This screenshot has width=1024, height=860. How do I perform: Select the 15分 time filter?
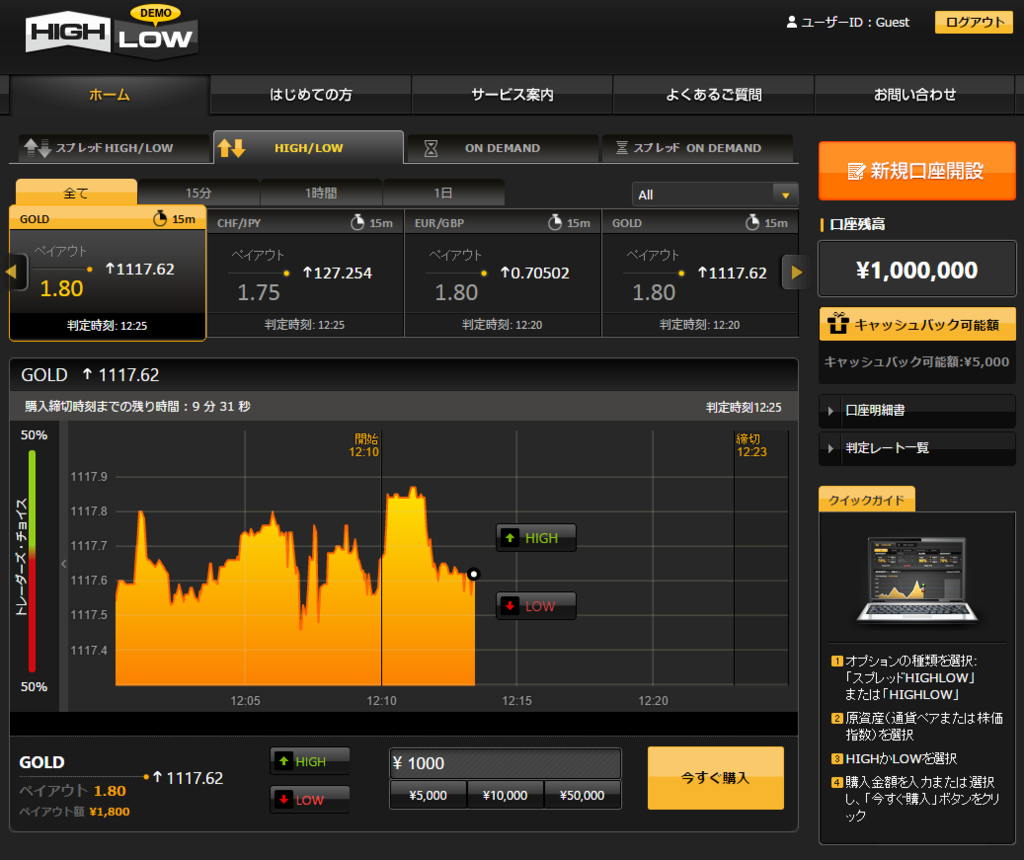(x=199, y=193)
